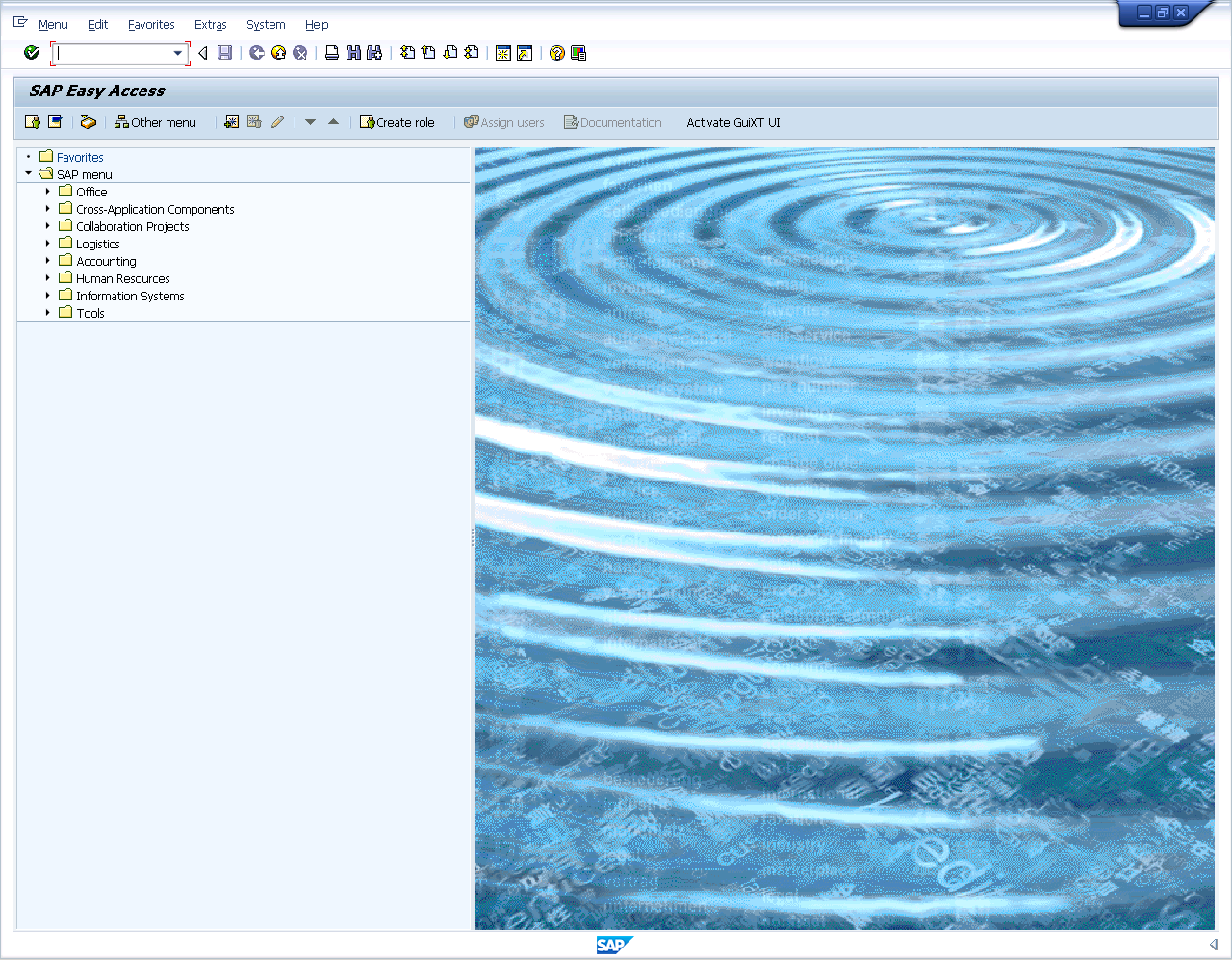Viewport: 1232px width, 961px height.
Task: Click the yellow Exit arrow icon
Action: [278, 53]
